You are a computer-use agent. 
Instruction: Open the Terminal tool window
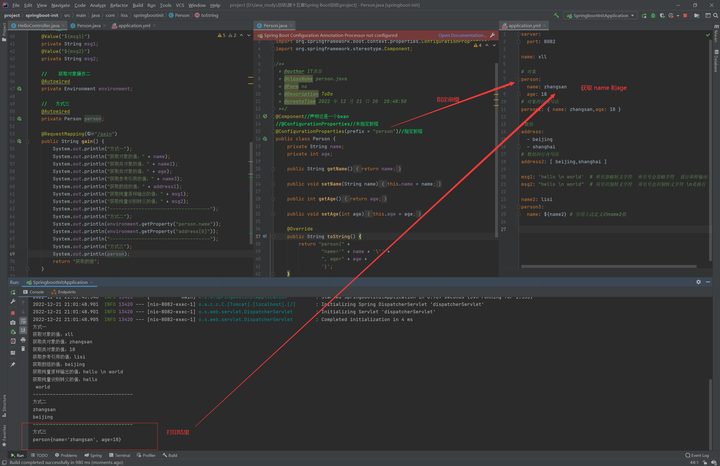point(119,455)
